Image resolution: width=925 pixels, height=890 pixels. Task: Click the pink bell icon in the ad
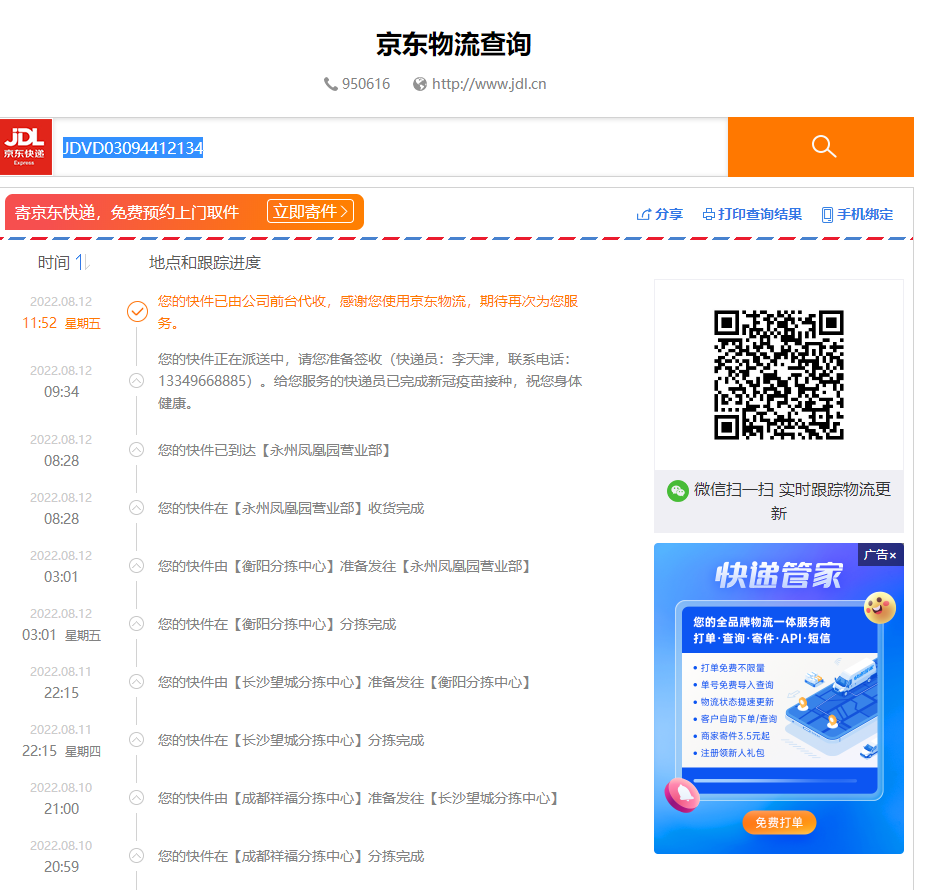point(683,794)
